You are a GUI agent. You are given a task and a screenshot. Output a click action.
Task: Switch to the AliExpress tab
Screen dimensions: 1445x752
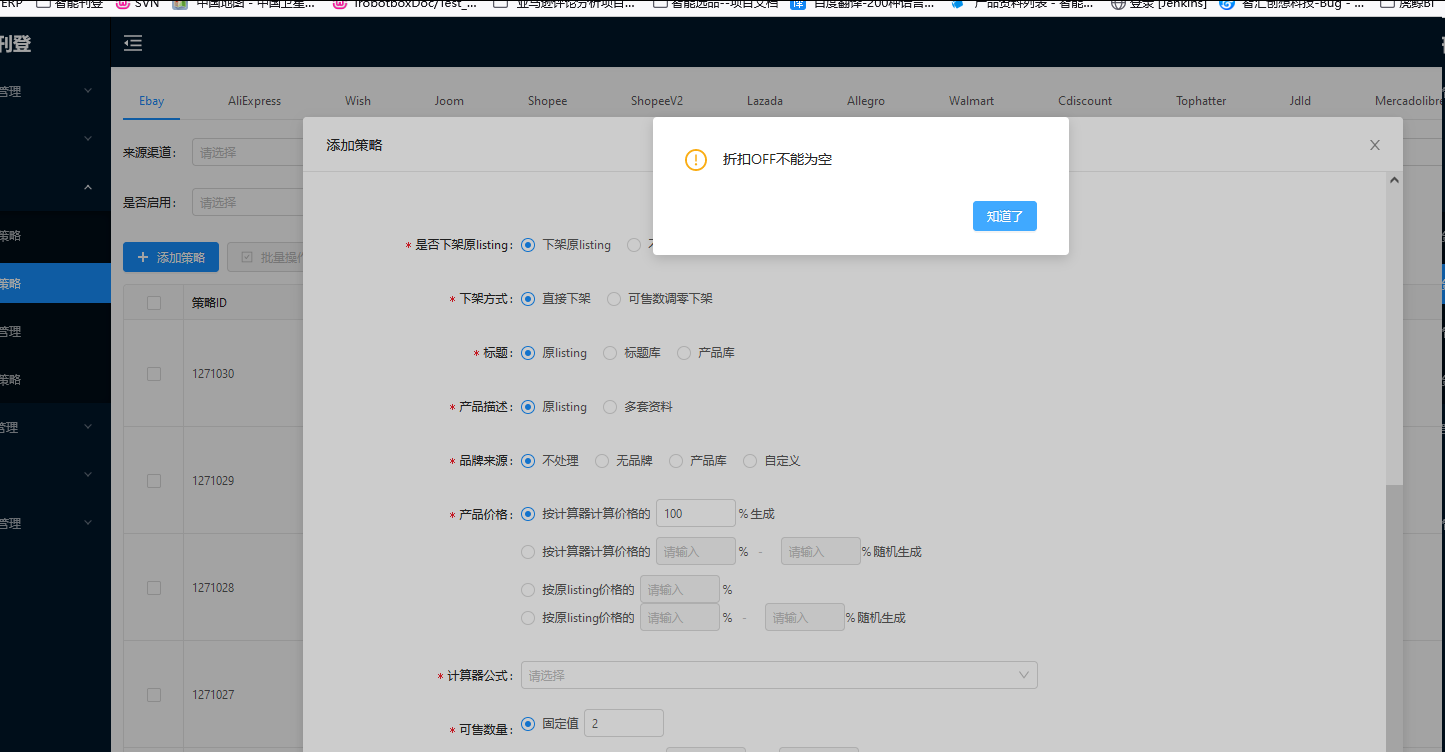[255, 101]
